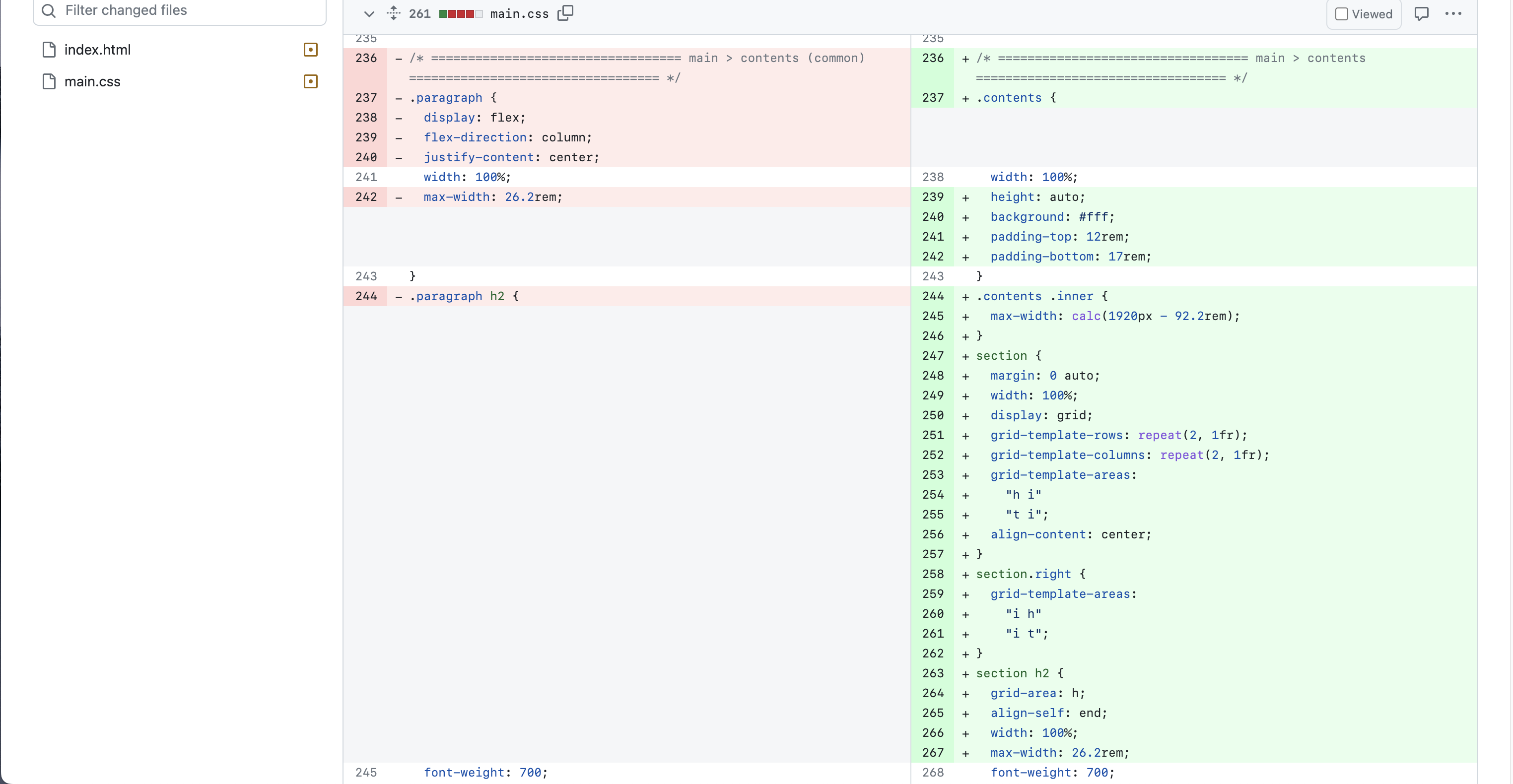Open the file comment icon for main.css
The height and width of the screenshot is (784, 1513).
1421,13
